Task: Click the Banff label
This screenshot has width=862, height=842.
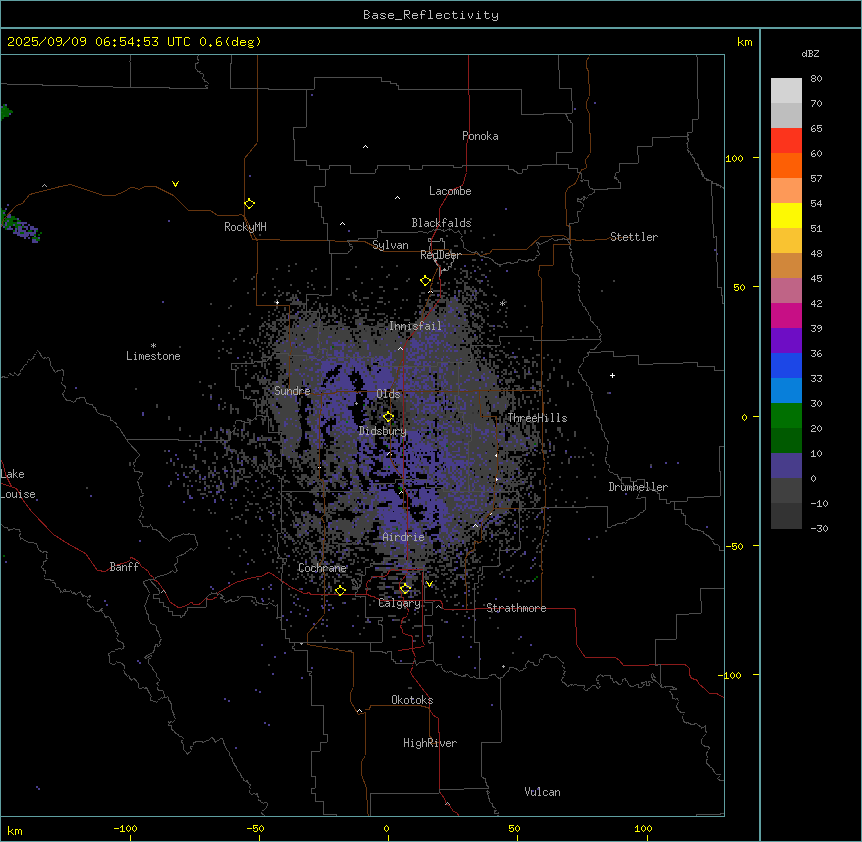Action: 124,567
